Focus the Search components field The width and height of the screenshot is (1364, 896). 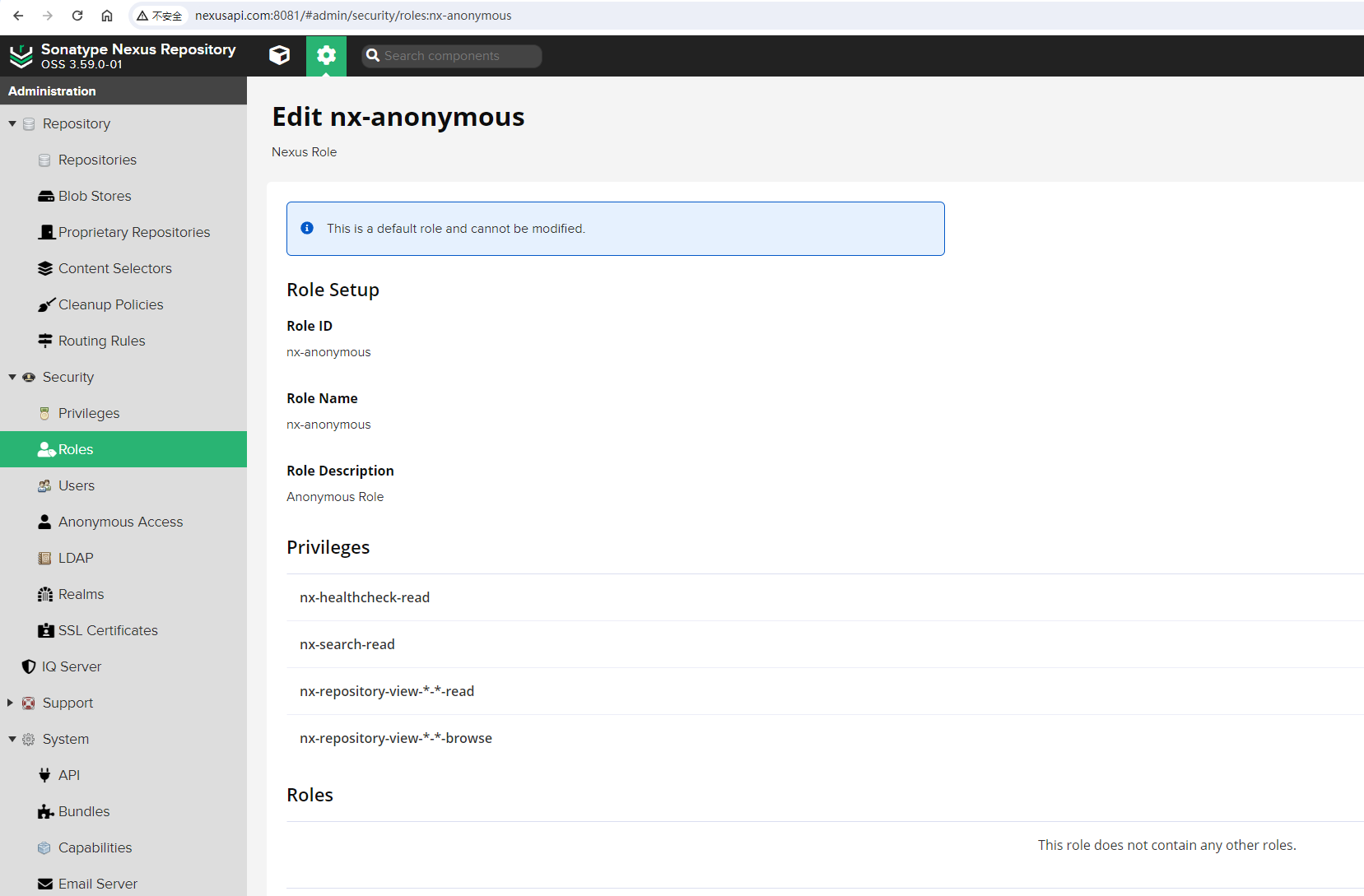coord(452,56)
